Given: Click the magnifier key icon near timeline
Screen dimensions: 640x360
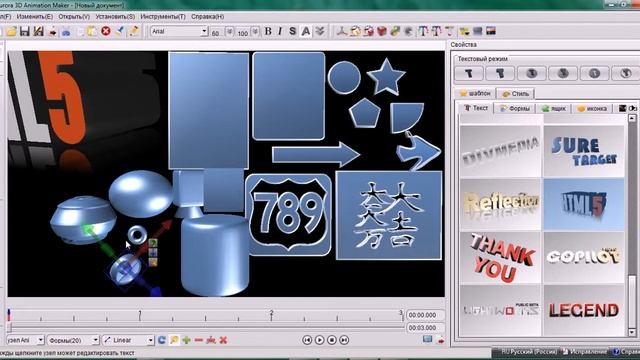Looking at the screenshot, I should (174, 340).
